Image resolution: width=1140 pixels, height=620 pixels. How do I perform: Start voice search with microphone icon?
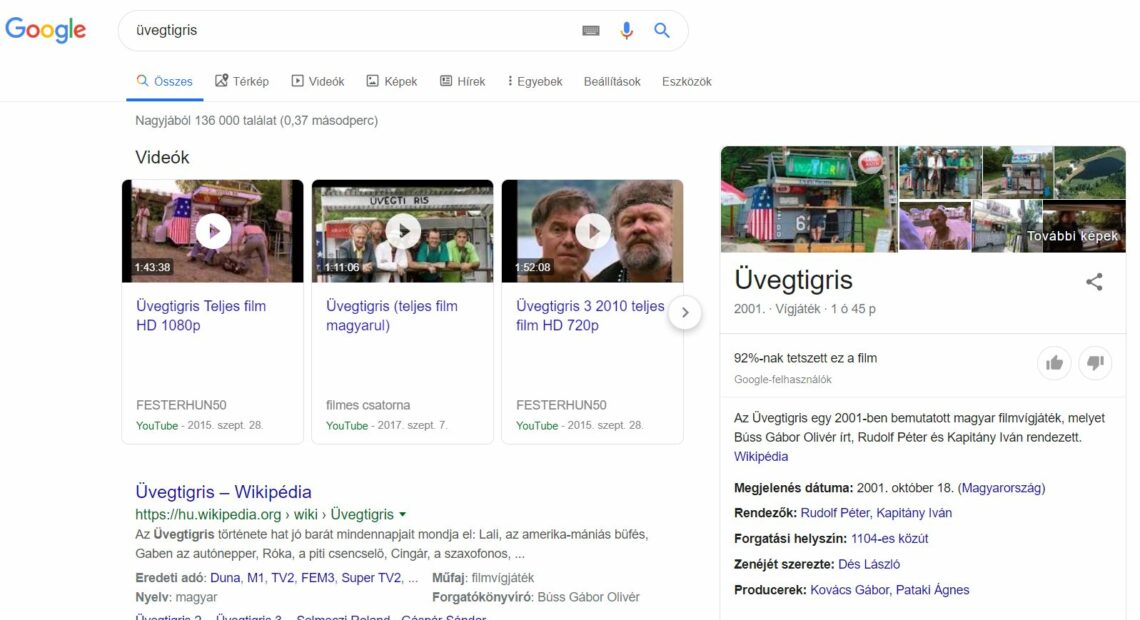[x=626, y=31]
